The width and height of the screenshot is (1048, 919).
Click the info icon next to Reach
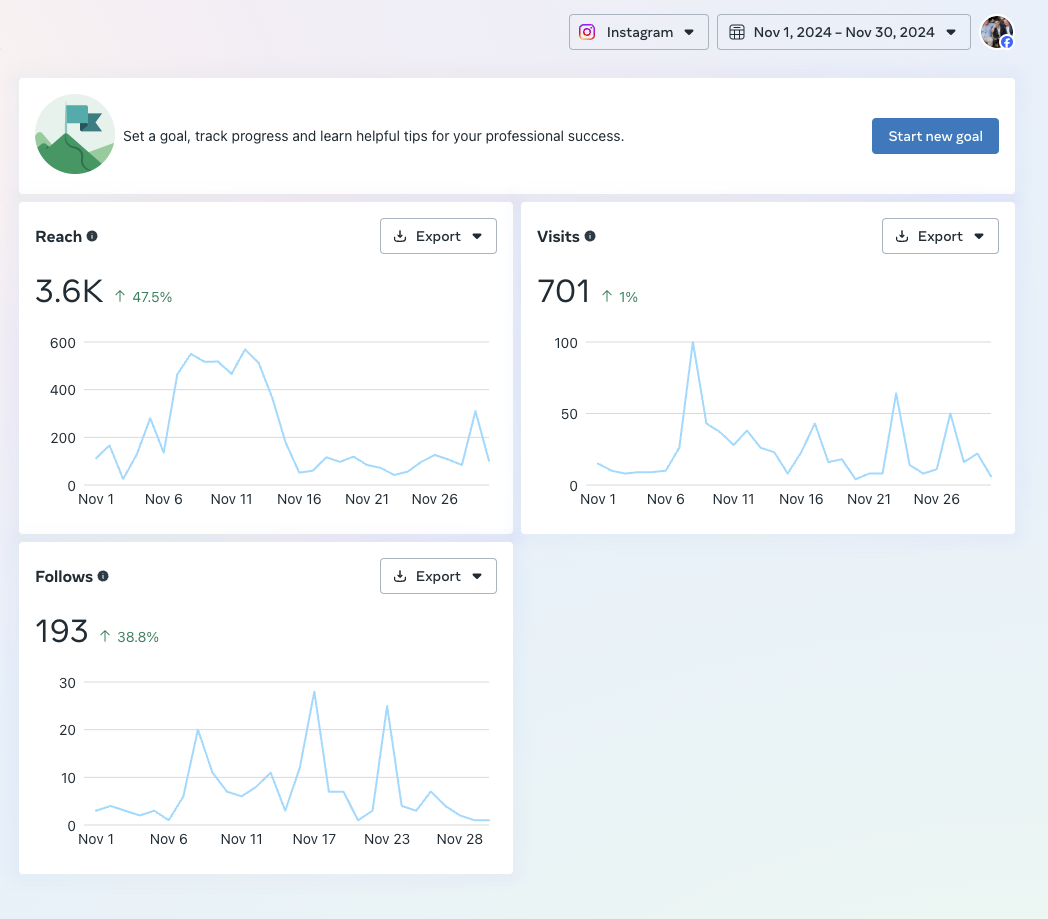click(92, 236)
